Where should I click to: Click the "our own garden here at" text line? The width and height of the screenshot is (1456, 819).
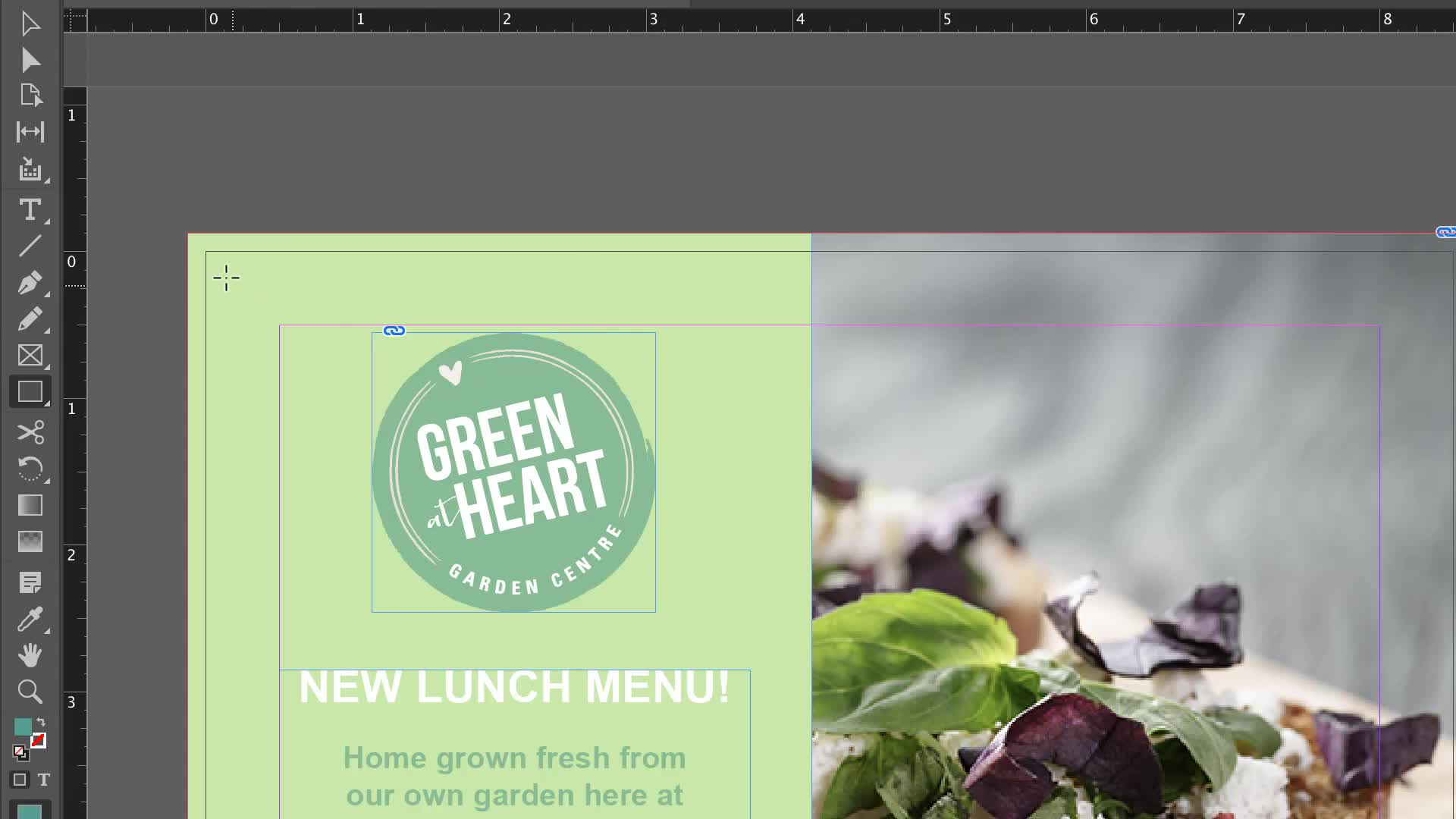click(514, 795)
